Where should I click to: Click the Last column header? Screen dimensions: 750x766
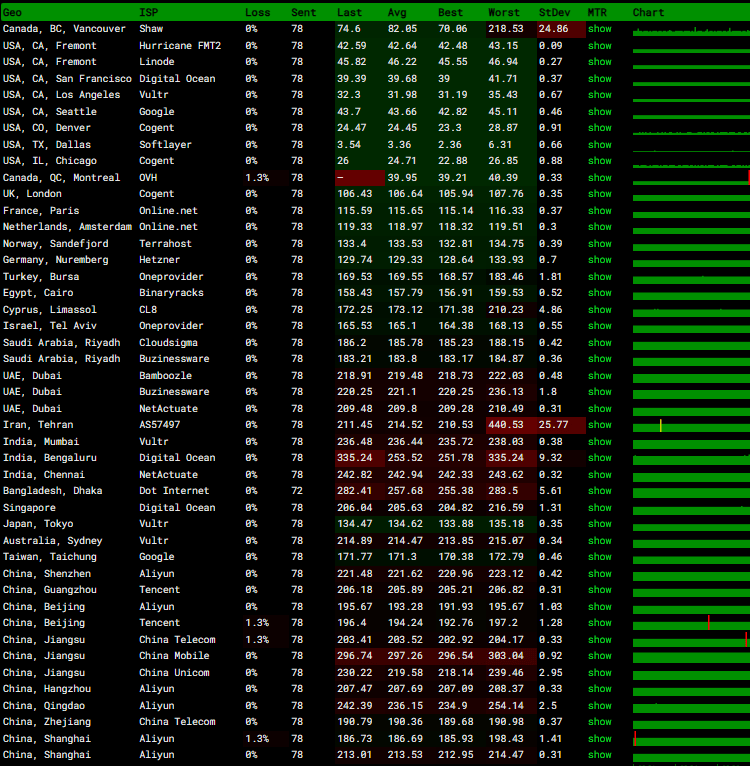[349, 13]
